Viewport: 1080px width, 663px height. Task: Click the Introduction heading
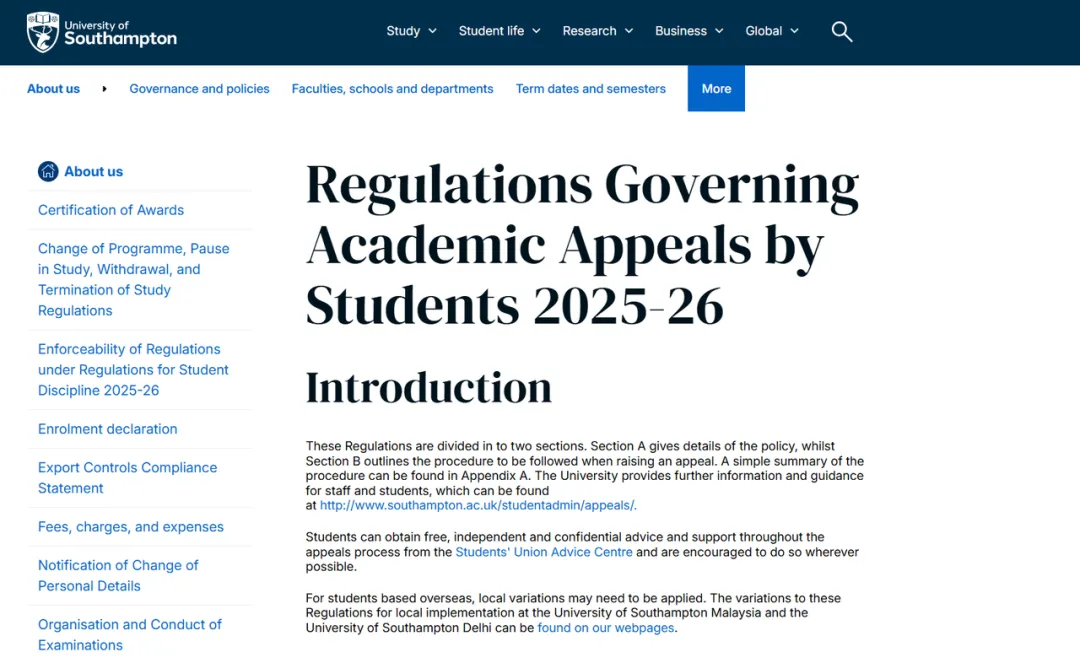pos(428,387)
